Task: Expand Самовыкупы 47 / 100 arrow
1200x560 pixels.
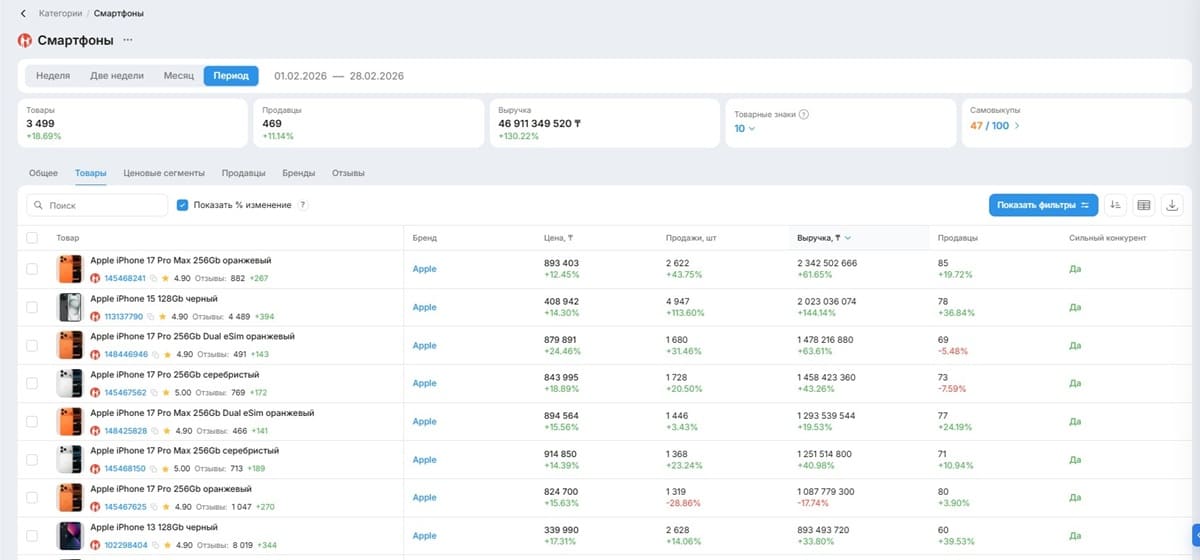Action: coord(1017,126)
